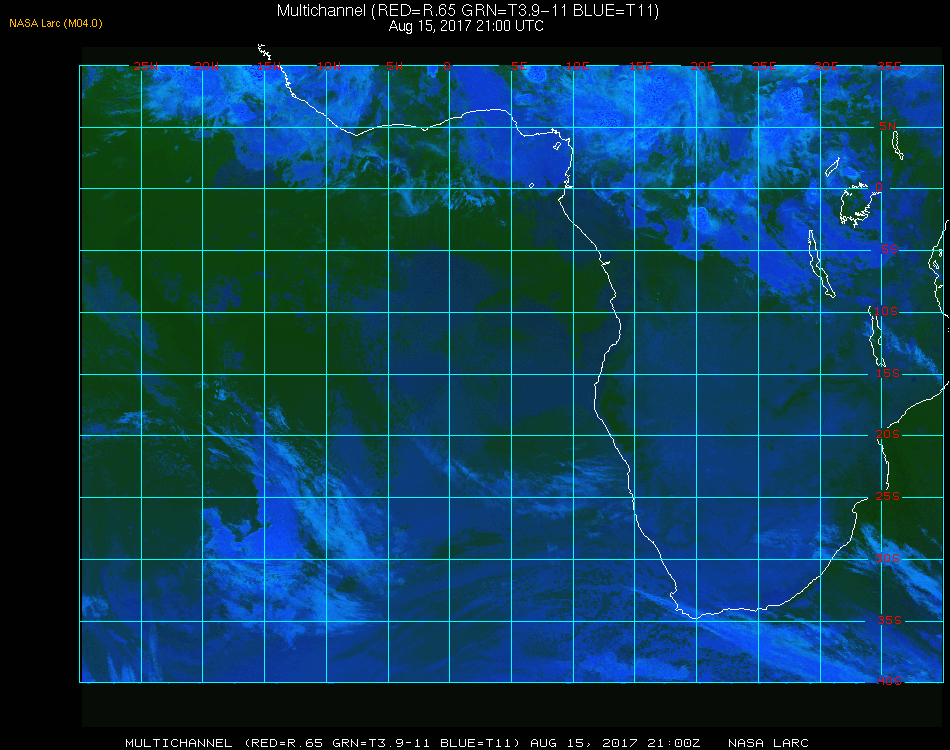950x750 pixels.
Task: Click the 25E longitude label
Action: tap(764, 66)
